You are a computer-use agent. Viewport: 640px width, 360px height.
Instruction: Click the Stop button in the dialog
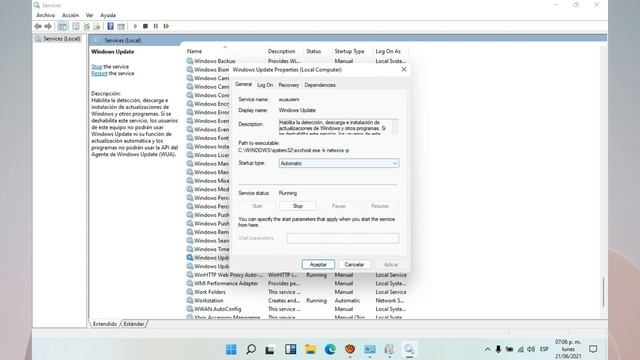coord(298,206)
